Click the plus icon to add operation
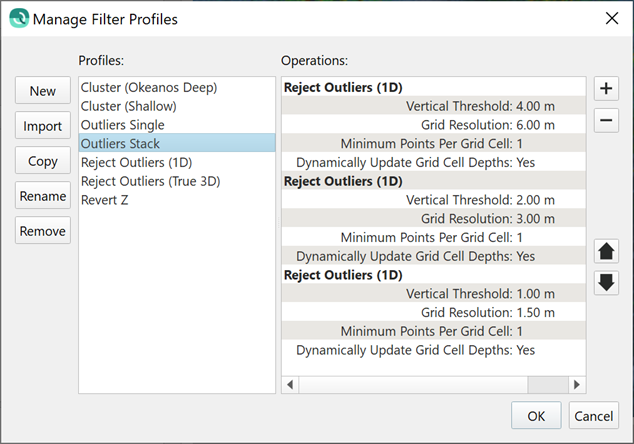 605,88
